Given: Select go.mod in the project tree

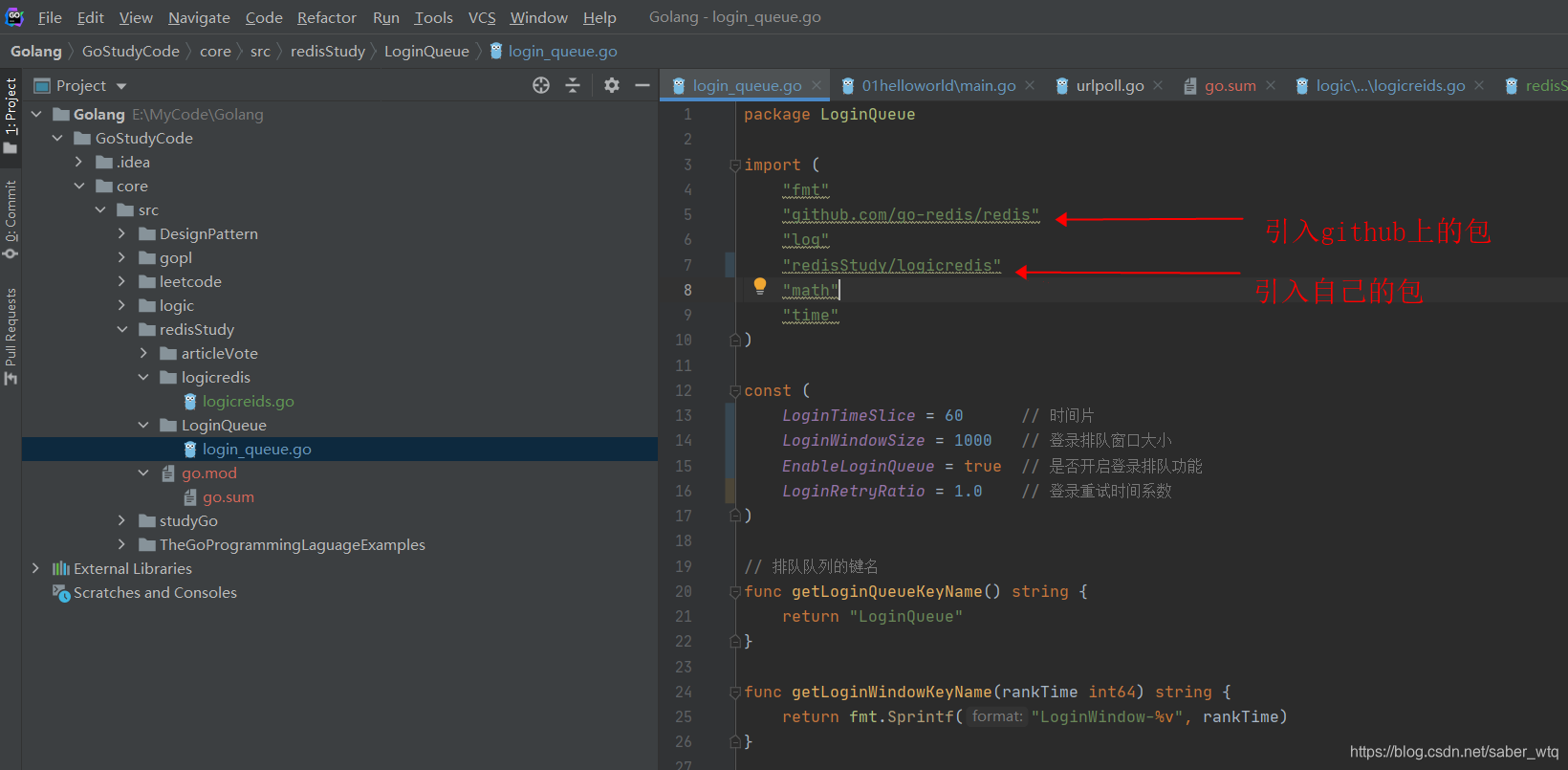Looking at the screenshot, I should [x=209, y=473].
